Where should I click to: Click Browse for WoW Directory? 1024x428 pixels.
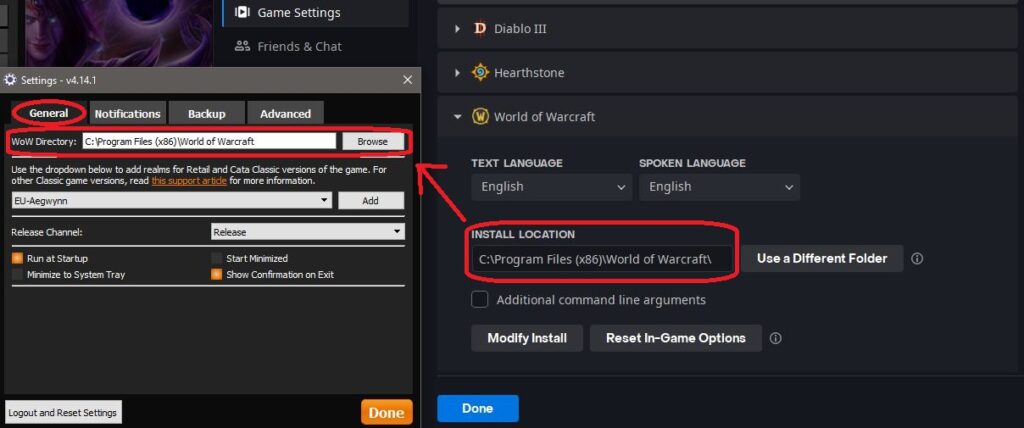pyautogui.click(x=373, y=141)
